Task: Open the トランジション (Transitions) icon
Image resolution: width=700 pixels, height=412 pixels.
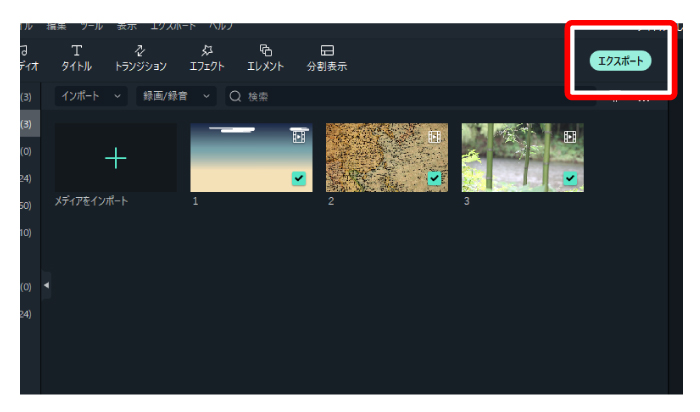Action: pos(140,51)
